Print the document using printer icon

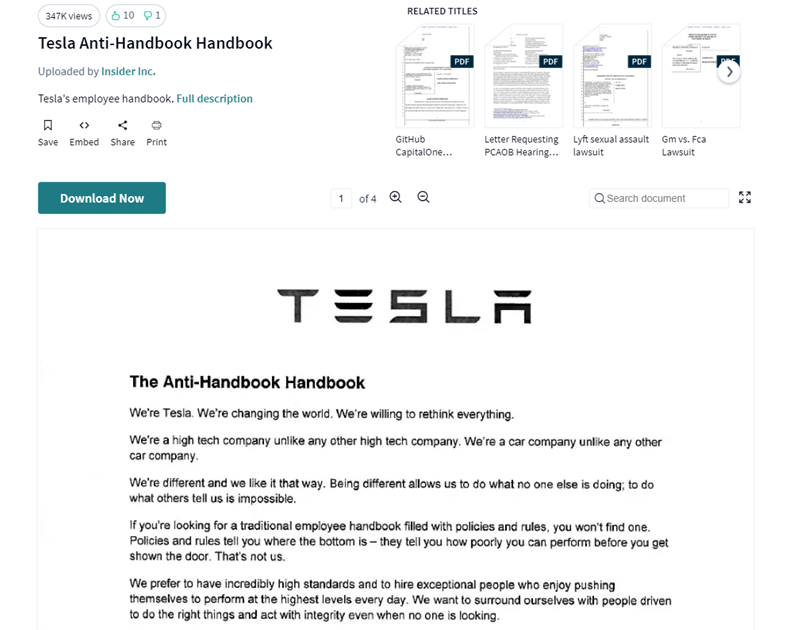[x=157, y=125]
